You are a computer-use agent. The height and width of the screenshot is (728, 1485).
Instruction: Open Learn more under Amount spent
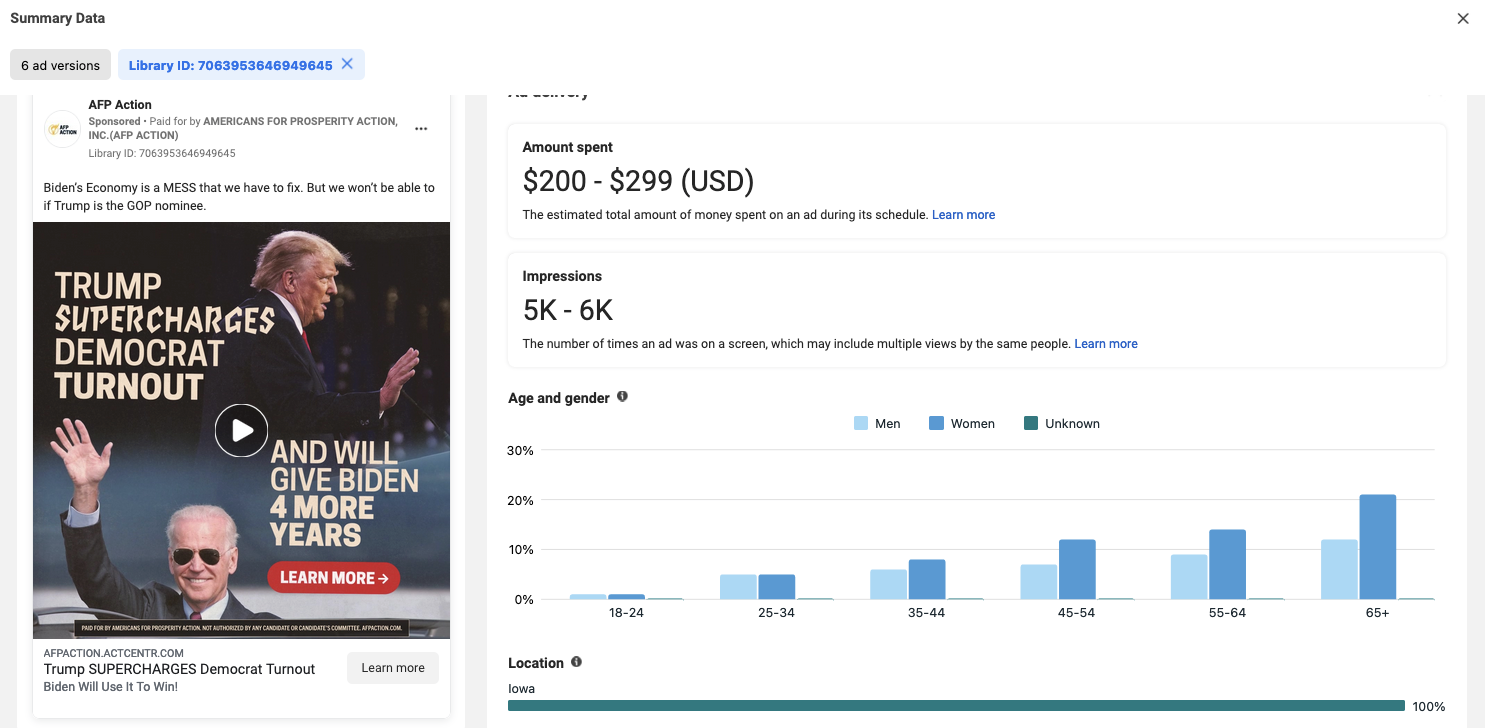(963, 215)
